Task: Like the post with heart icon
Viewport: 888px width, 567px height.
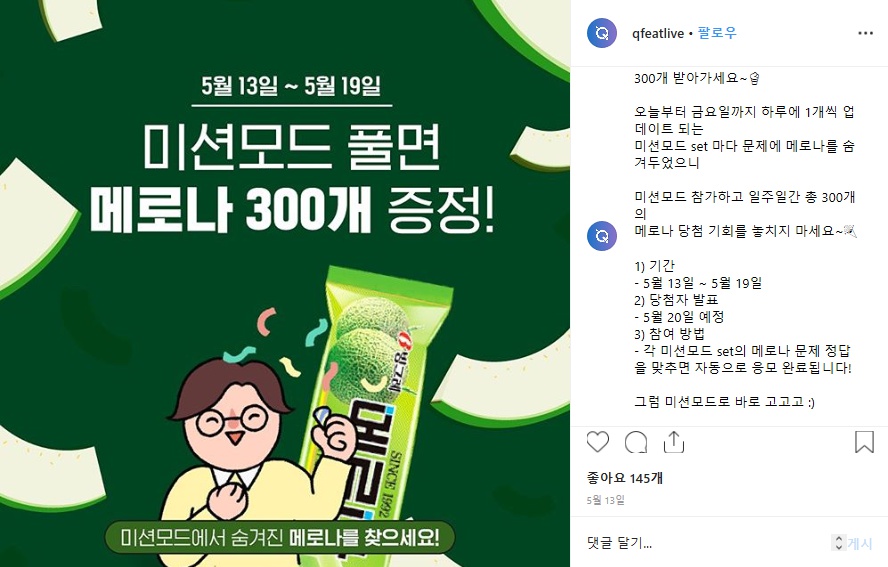Action: (597, 442)
